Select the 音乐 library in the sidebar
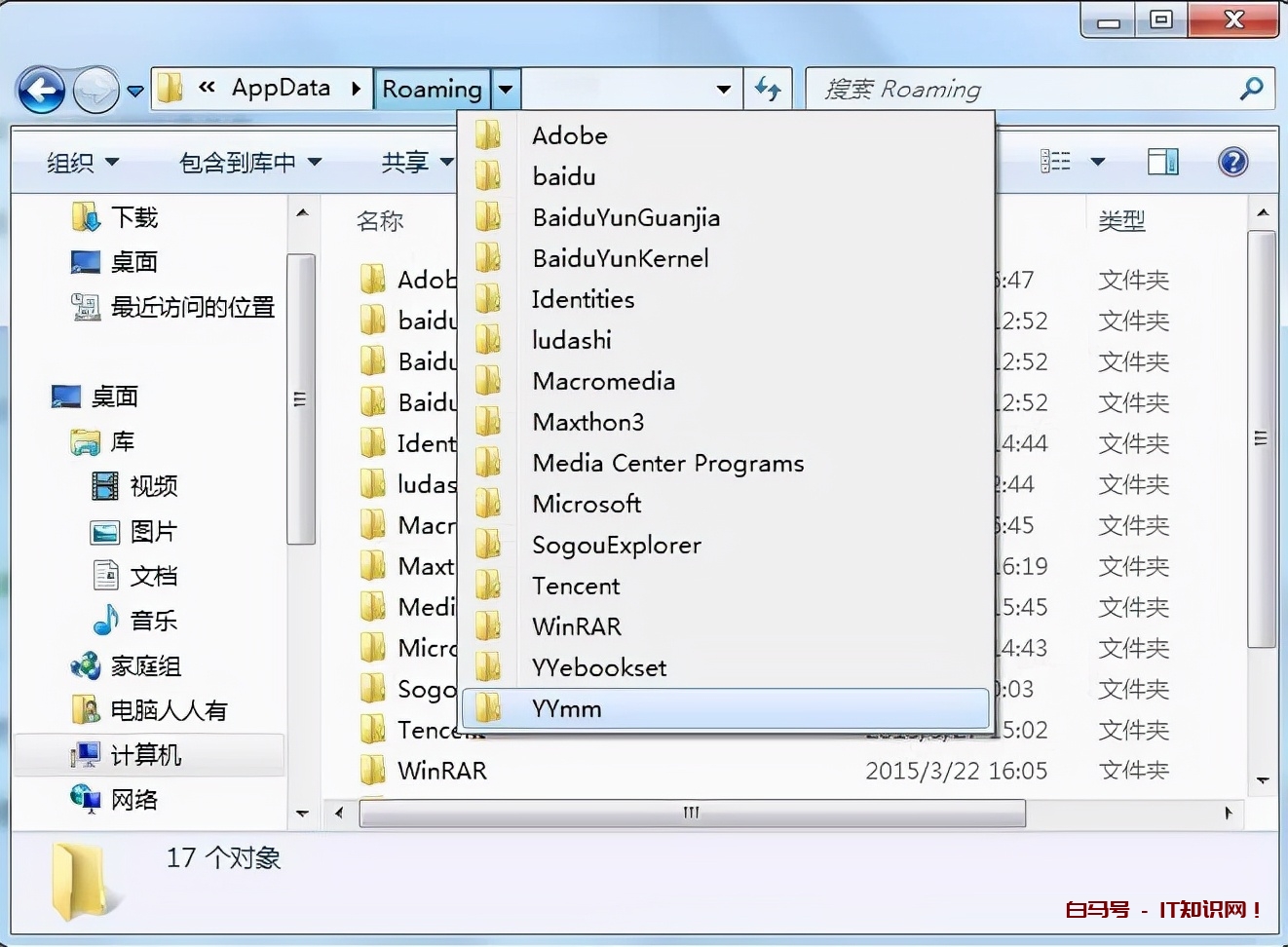Viewport: 1288px width, 947px height. click(153, 620)
